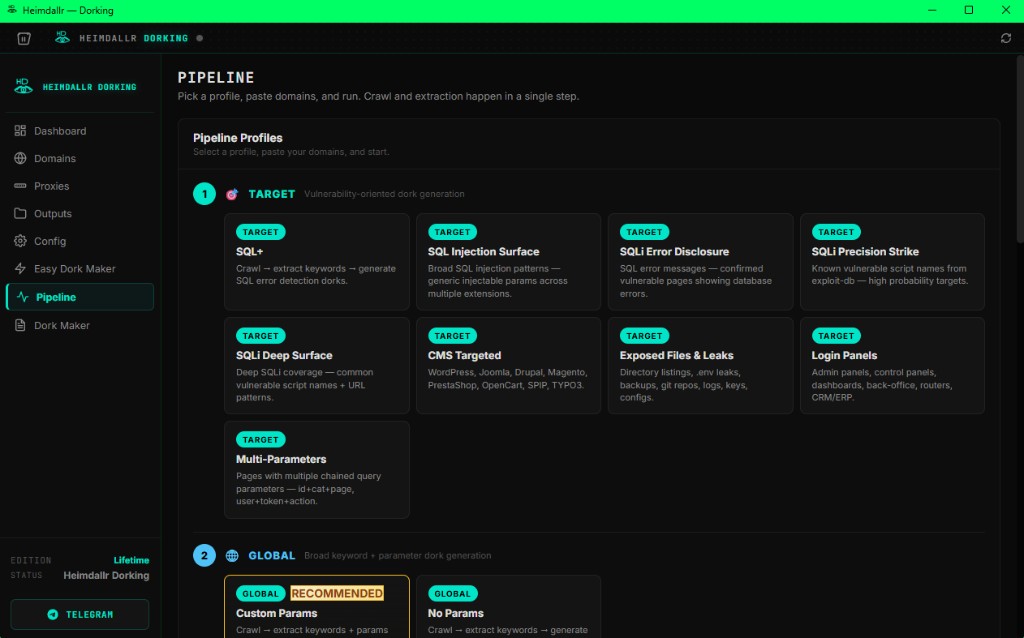Click the Dashboard grid icon

[20, 131]
